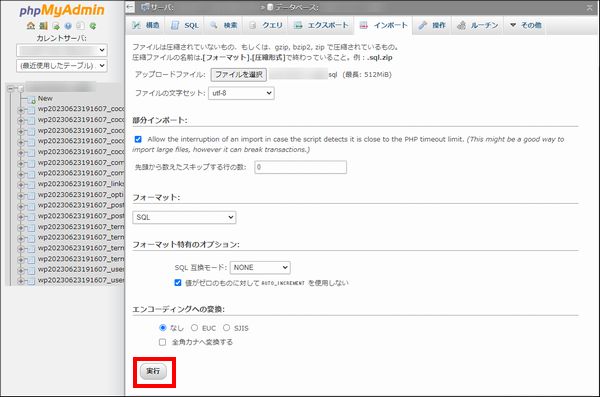Toggle the AUTO_INCREMENT を使用しない checkbox
The image size is (600, 397).
pos(178,283)
